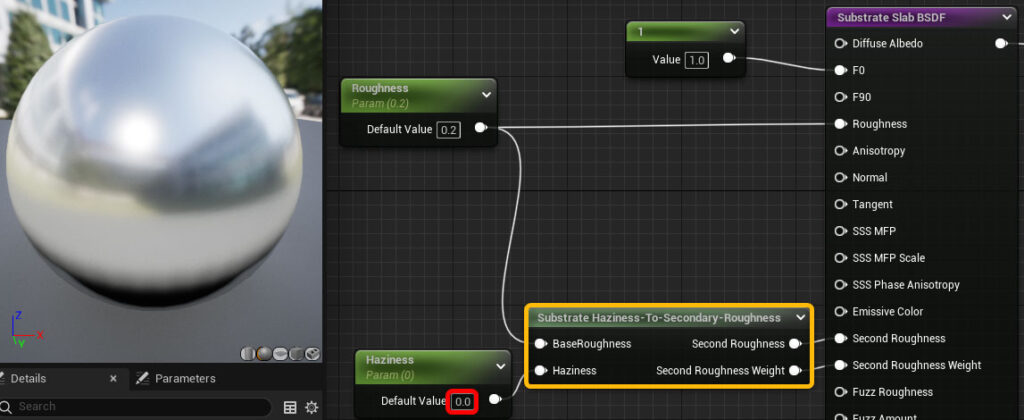Screen dimensions: 1024x420
Task: Close the Details tab
Action: point(113,378)
